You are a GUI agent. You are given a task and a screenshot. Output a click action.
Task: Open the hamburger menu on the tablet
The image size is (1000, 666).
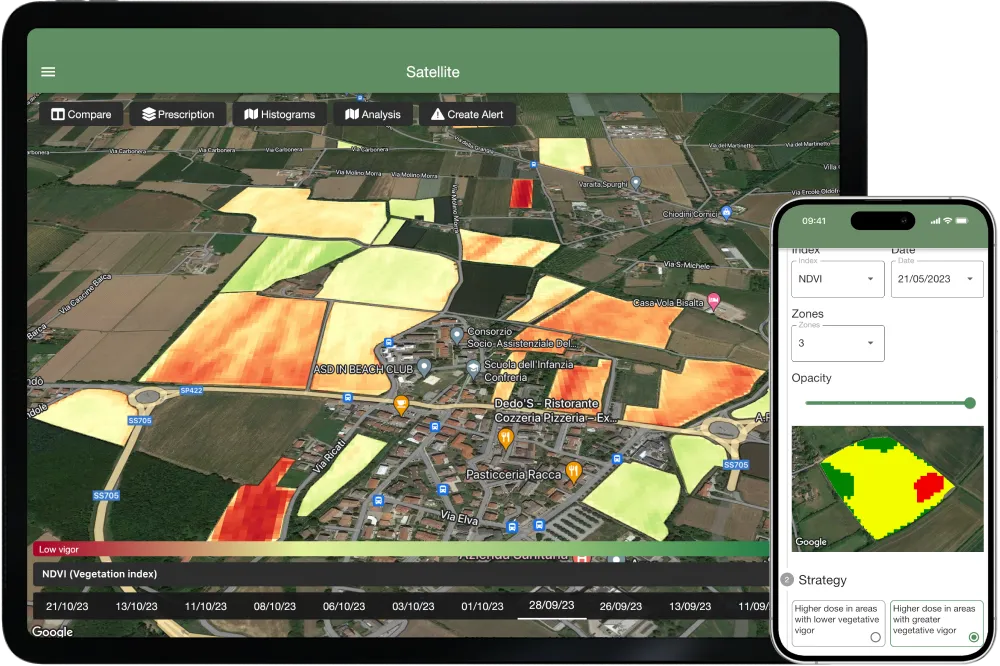coord(48,72)
